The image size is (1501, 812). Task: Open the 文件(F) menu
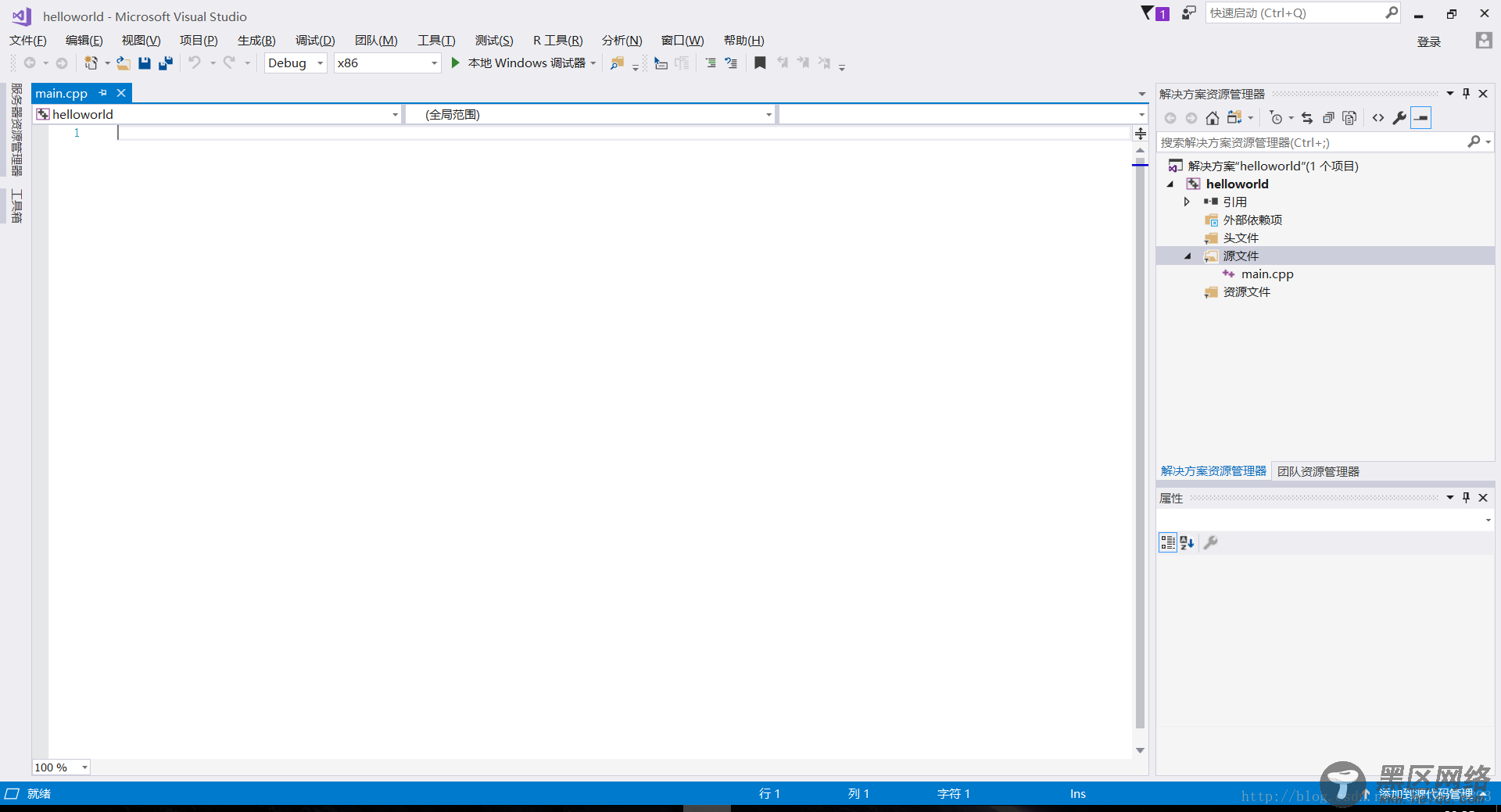point(28,41)
